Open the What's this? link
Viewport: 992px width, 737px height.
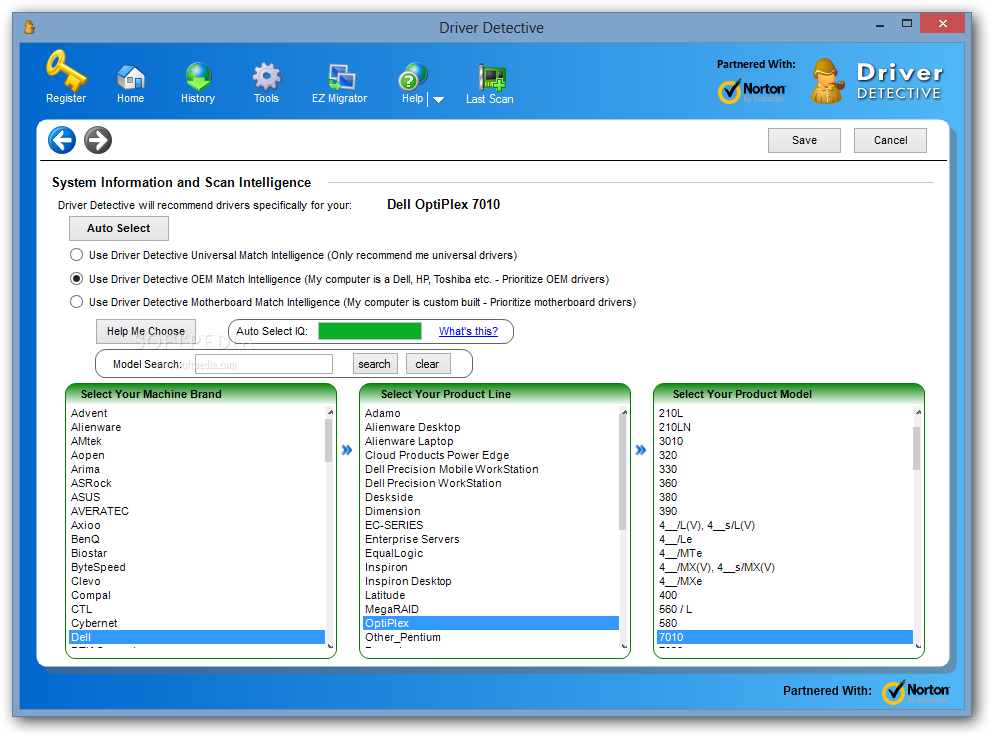[x=468, y=331]
